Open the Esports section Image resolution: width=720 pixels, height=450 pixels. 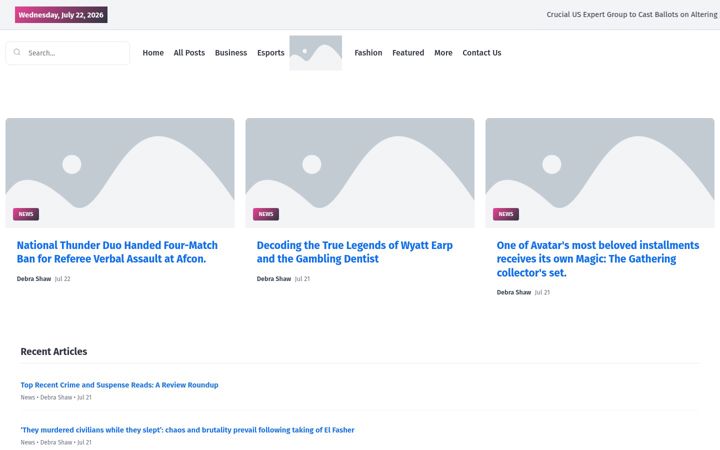pyautogui.click(x=270, y=53)
